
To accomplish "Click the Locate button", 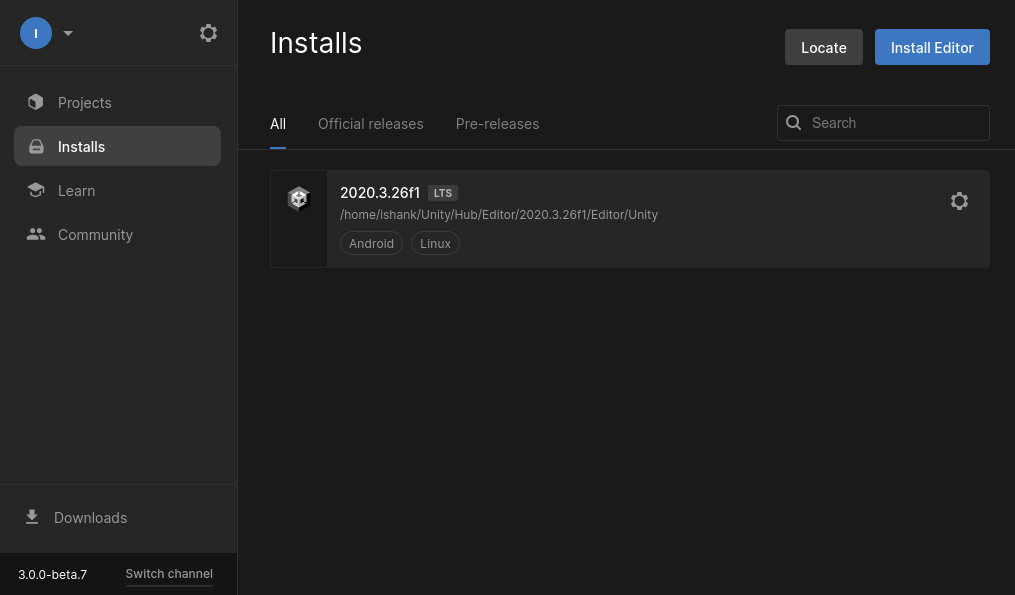I will click(823, 47).
